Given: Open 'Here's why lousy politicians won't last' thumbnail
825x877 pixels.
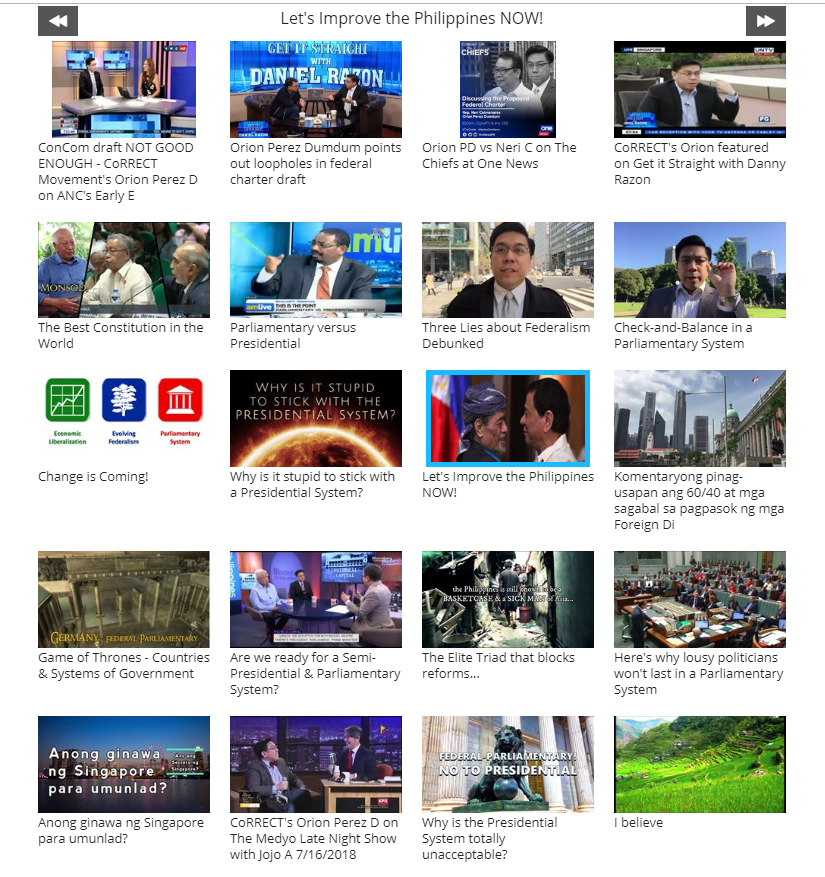Looking at the screenshot, I should pos(699,599).
